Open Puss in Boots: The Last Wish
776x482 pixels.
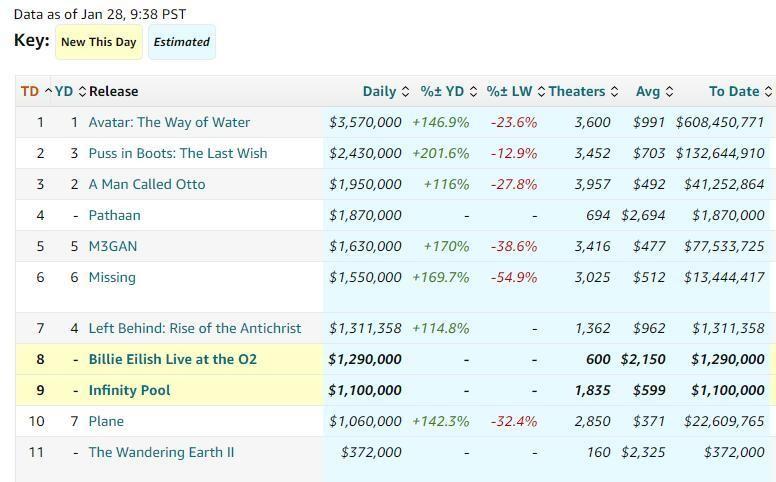[178, 153]
